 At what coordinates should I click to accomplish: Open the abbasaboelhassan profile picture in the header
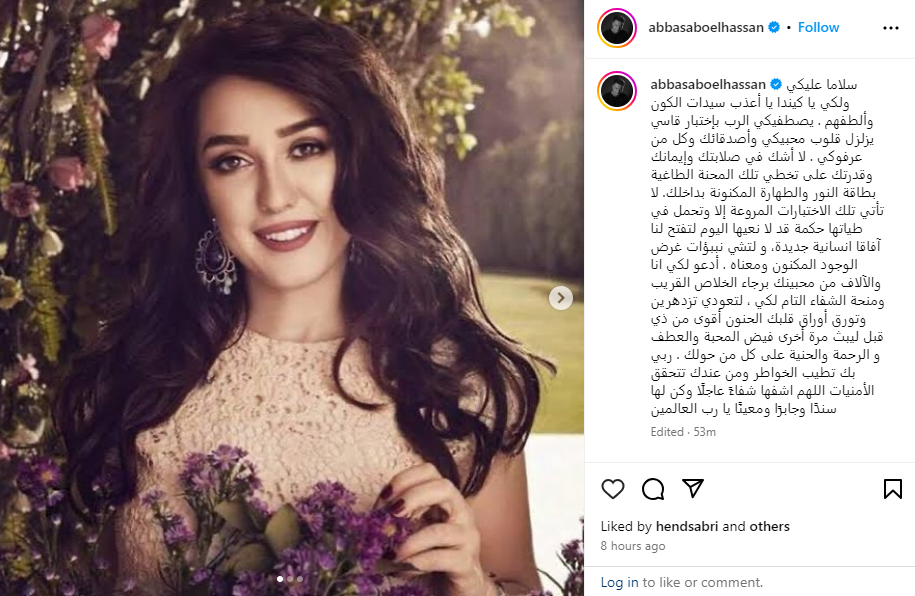617,28
